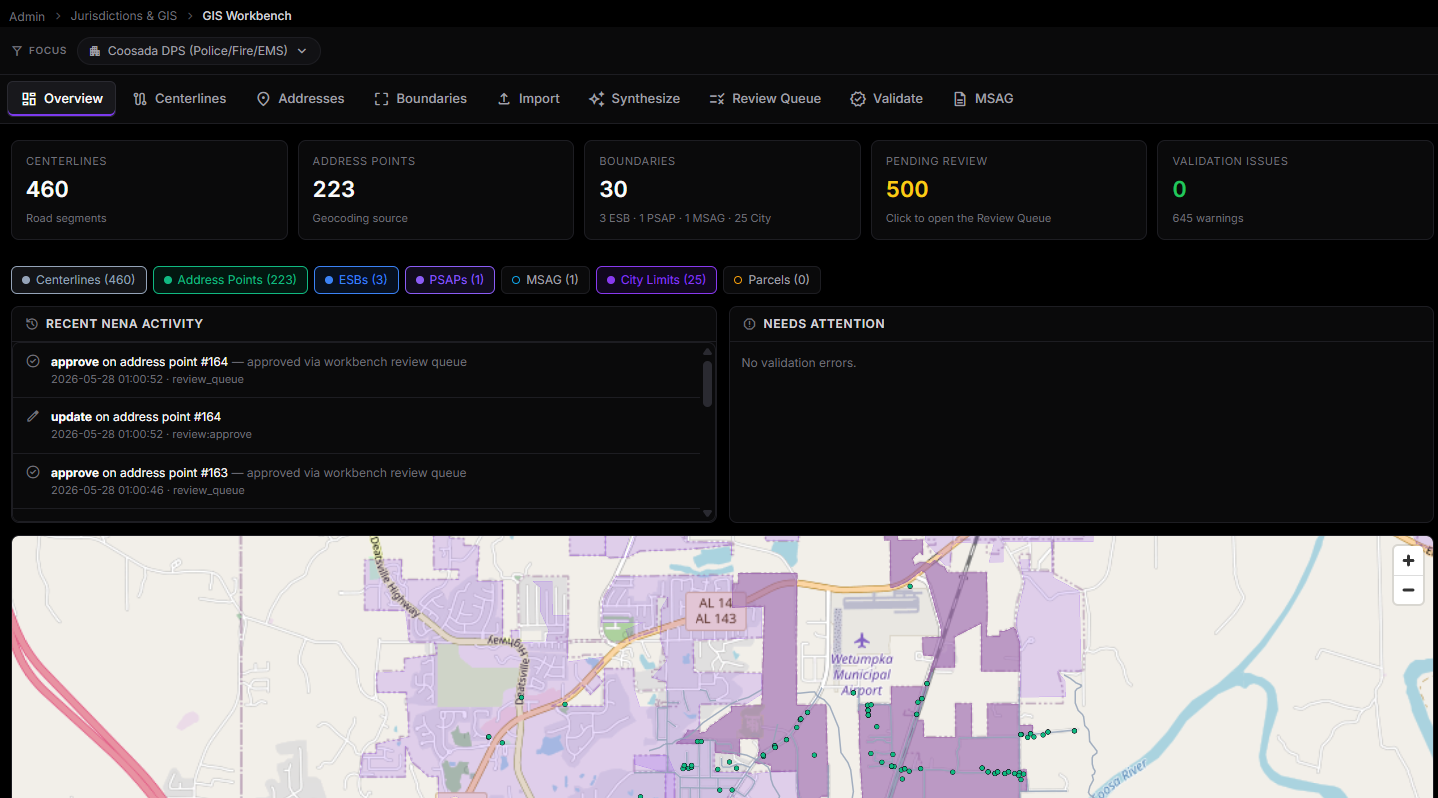Click pencil icon on update #164 entry
Screen dimensions: 1438x798
(33, 416)
